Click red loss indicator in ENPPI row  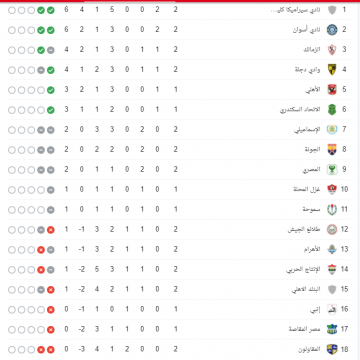[51, 310]
